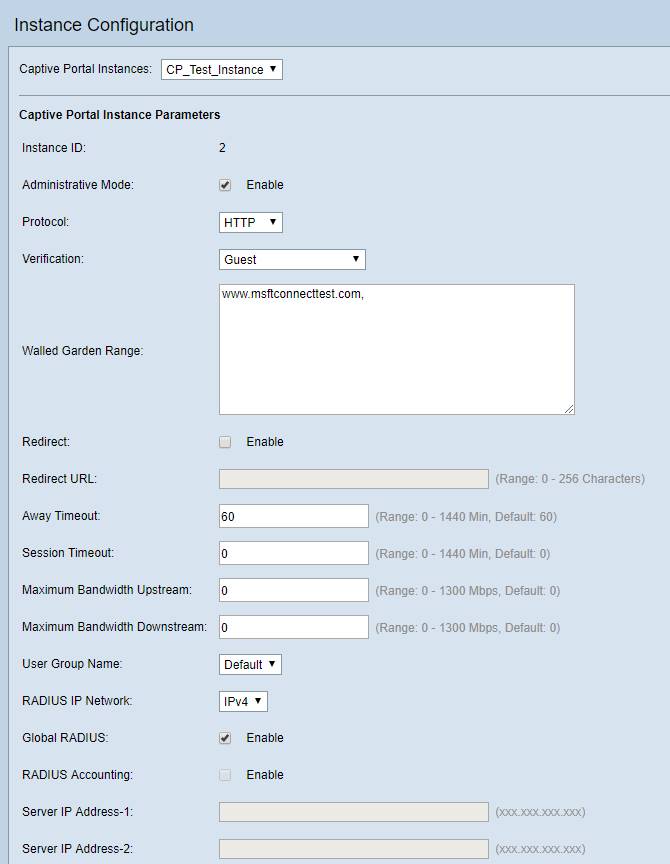This screenshot has width=670, height=864.
Task: Focus the Away Timeout input field
Action: [x=293, y=516]
